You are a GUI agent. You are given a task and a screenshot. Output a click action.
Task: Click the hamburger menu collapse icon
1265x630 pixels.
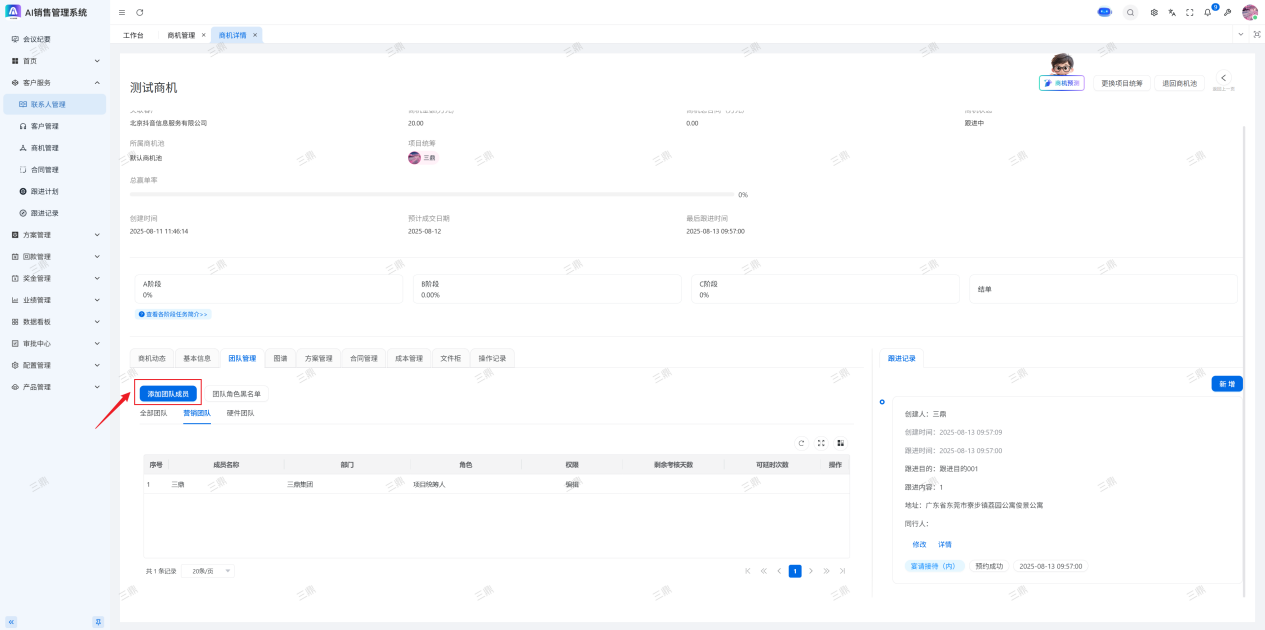[122, 13]
